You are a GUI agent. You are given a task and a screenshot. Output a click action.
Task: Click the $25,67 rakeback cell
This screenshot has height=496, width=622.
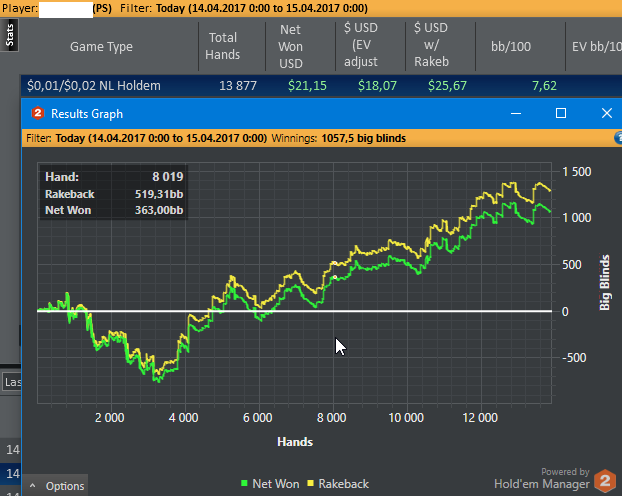[x=447, y=86]
